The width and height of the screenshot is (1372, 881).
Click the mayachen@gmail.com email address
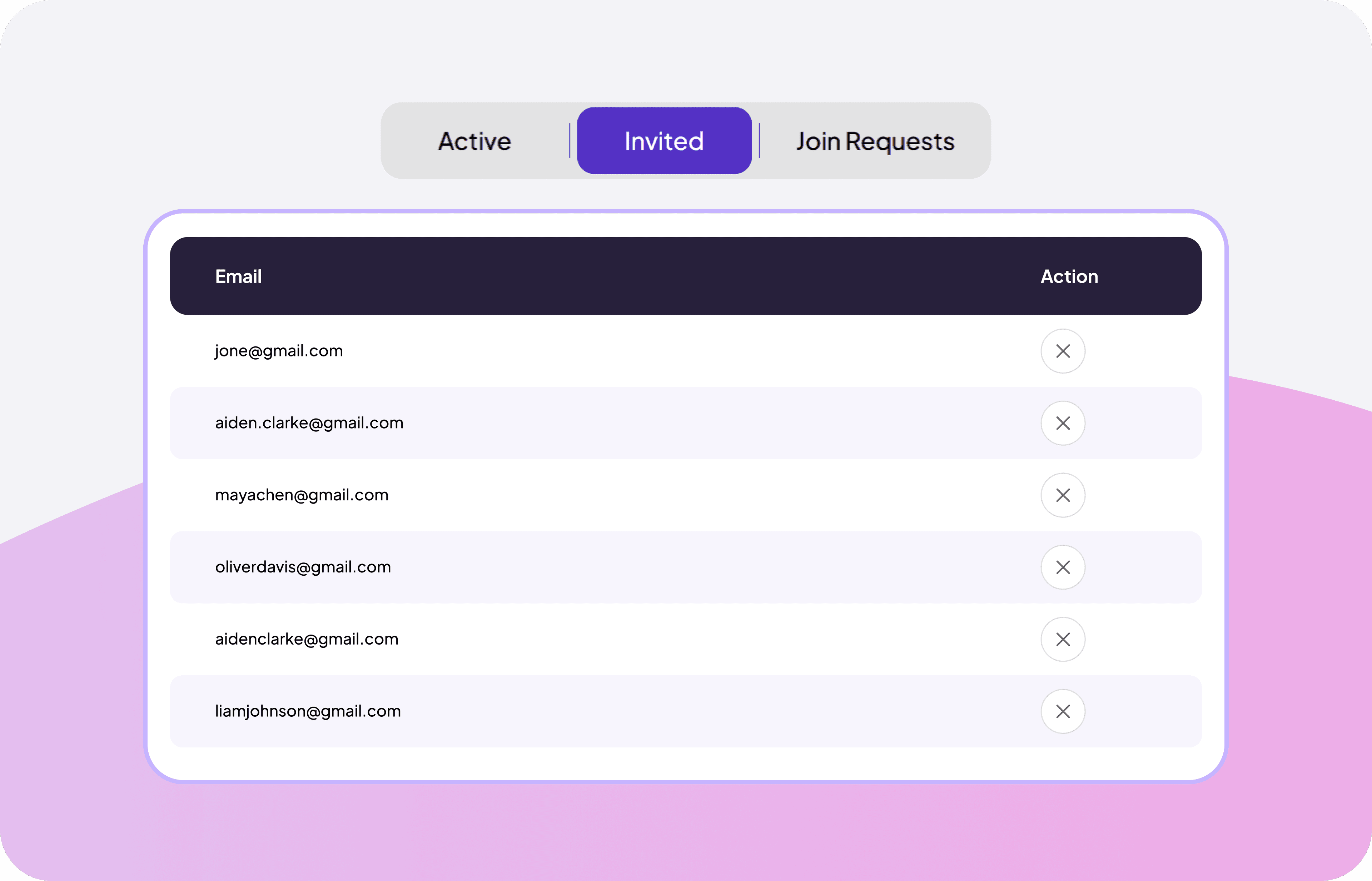pos(302,495)
